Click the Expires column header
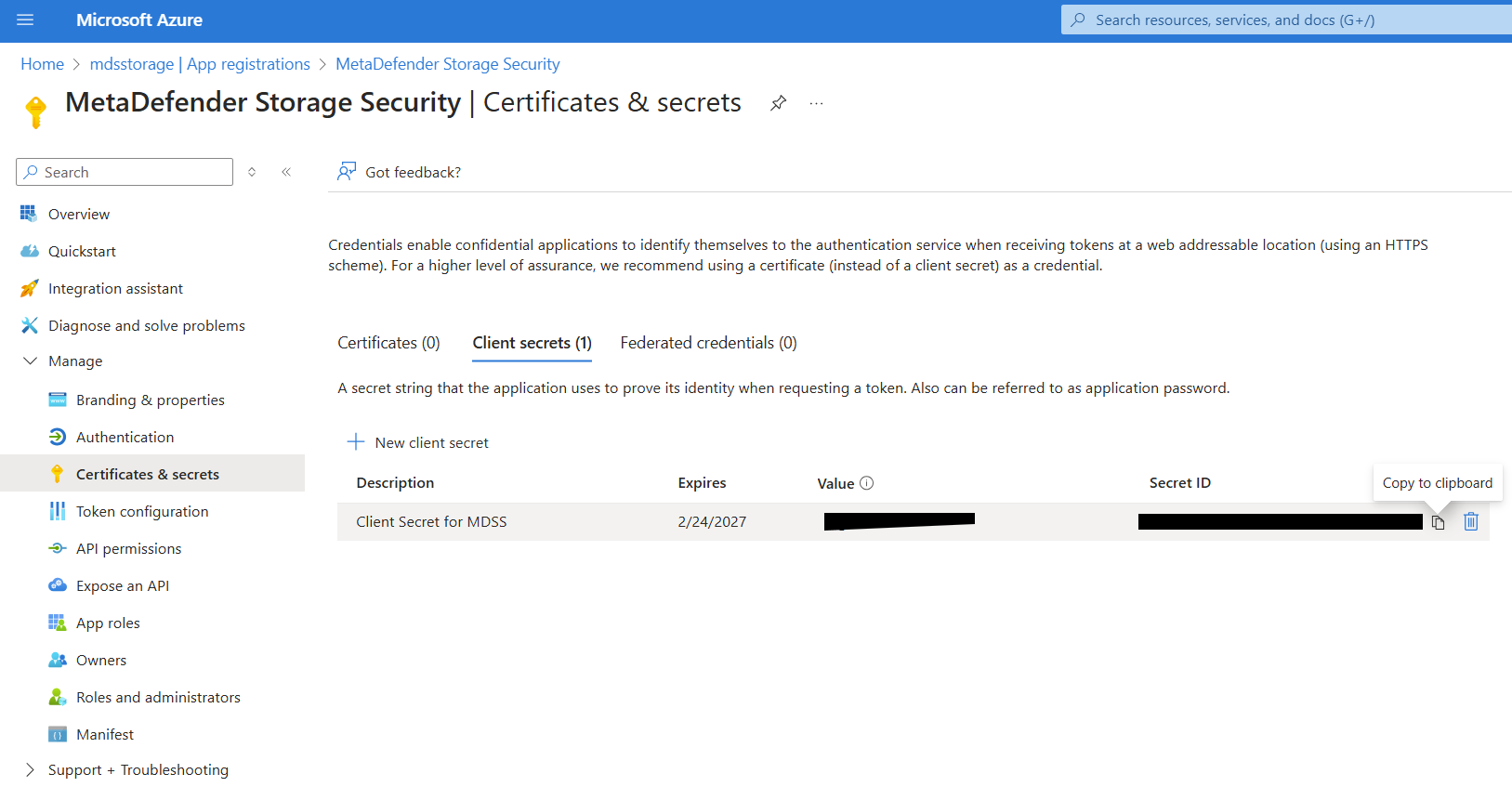Image resolution: width=1512 pixels, height=787 pixels. coord(702,482)
